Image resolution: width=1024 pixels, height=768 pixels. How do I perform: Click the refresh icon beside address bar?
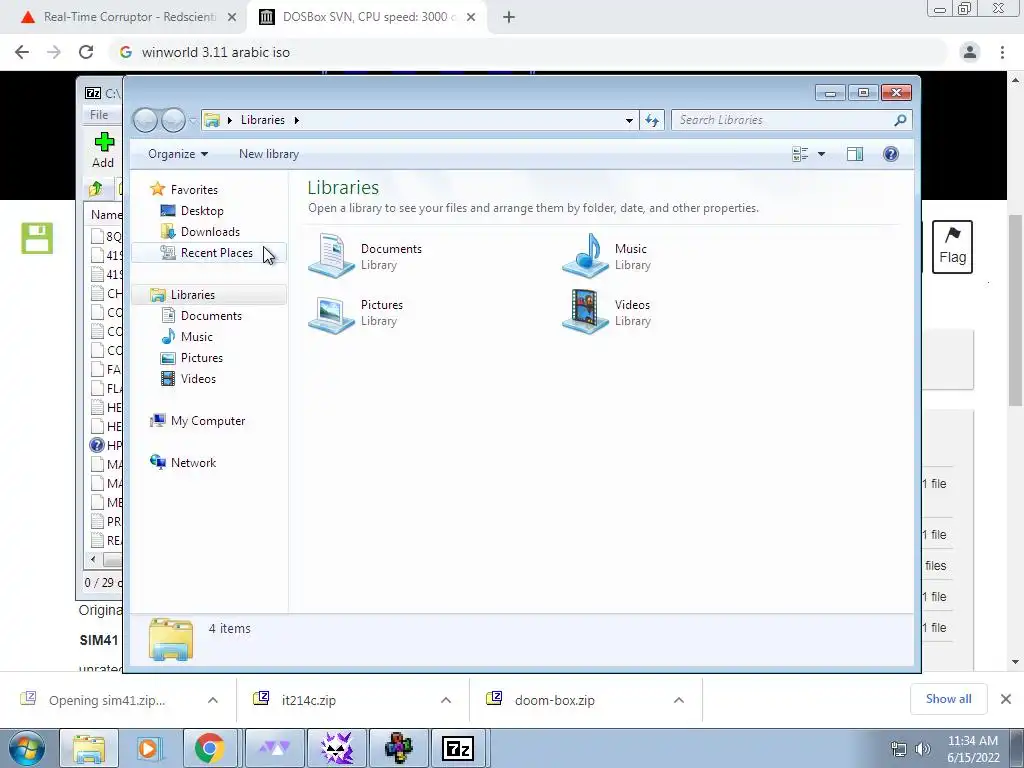tap(652, 120)
